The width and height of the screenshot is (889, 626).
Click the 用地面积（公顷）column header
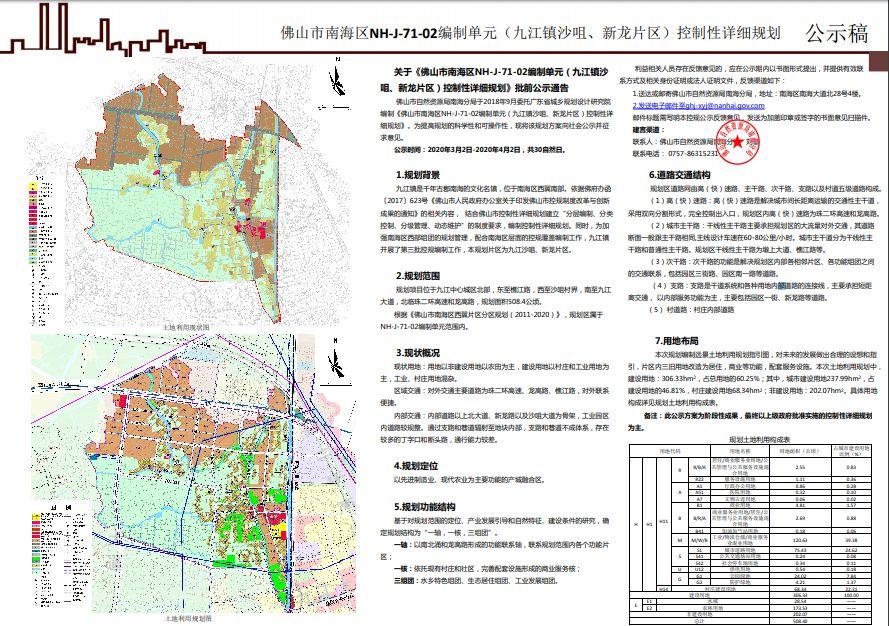point(799,451)
